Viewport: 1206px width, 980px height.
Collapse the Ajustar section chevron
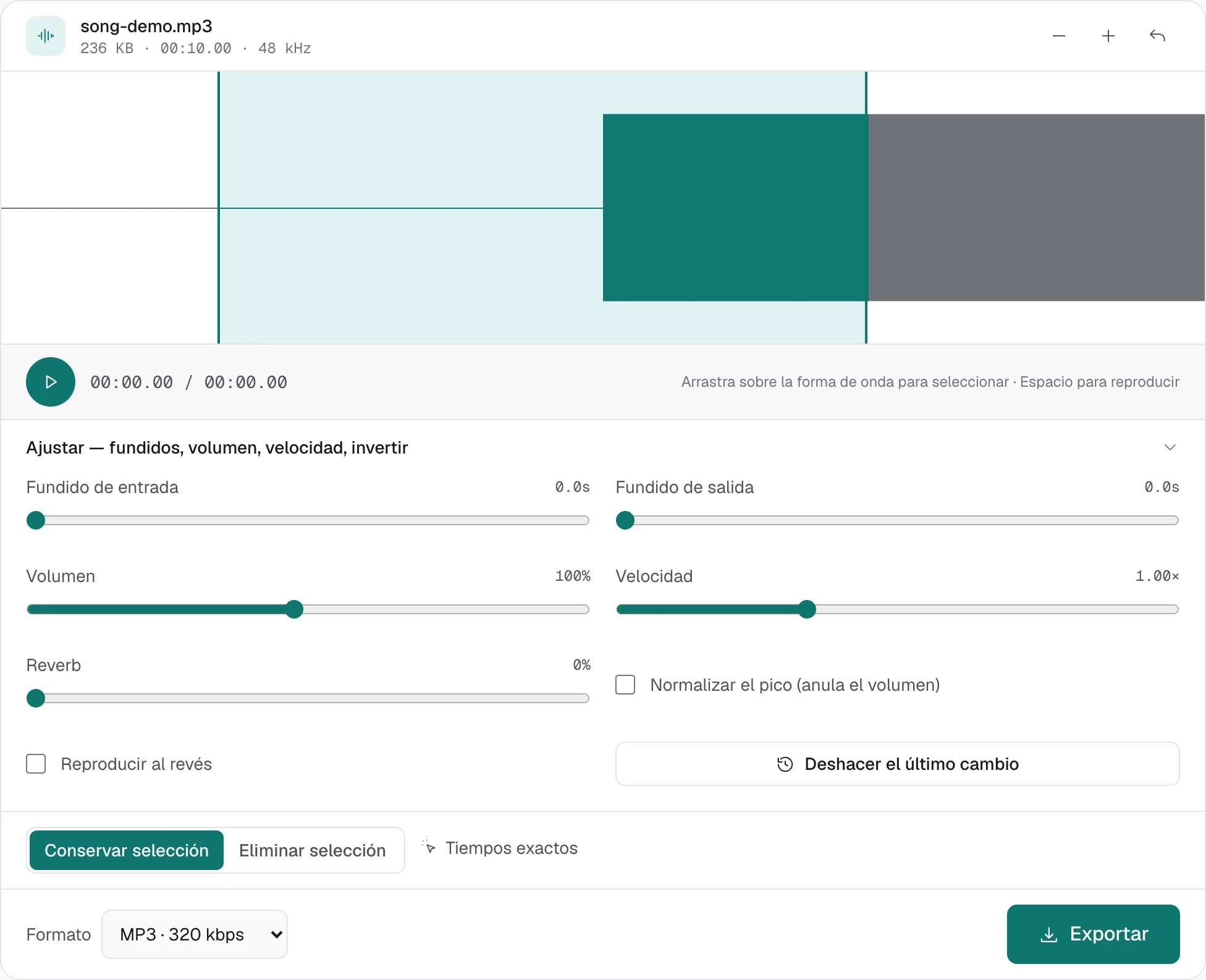coord(1170,447)
